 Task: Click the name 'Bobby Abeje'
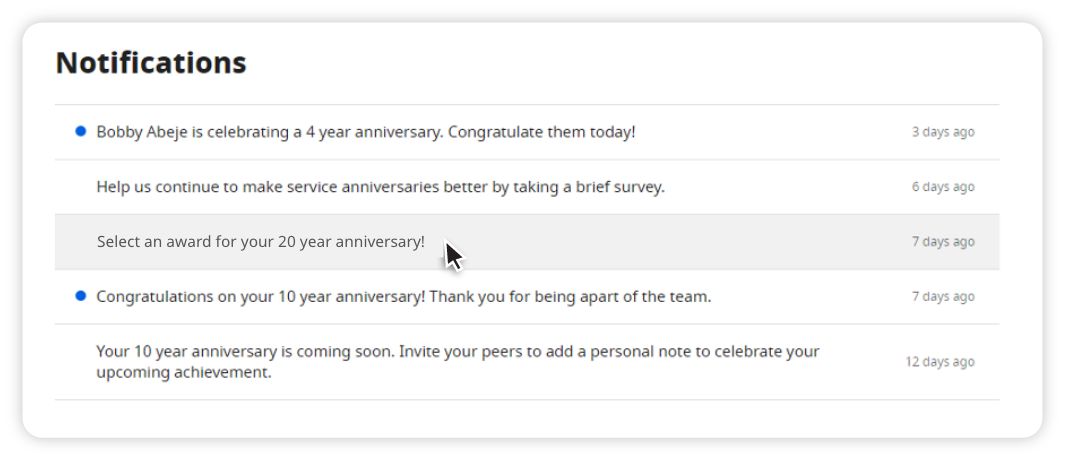pyautogui.click(x=142, y=132)
